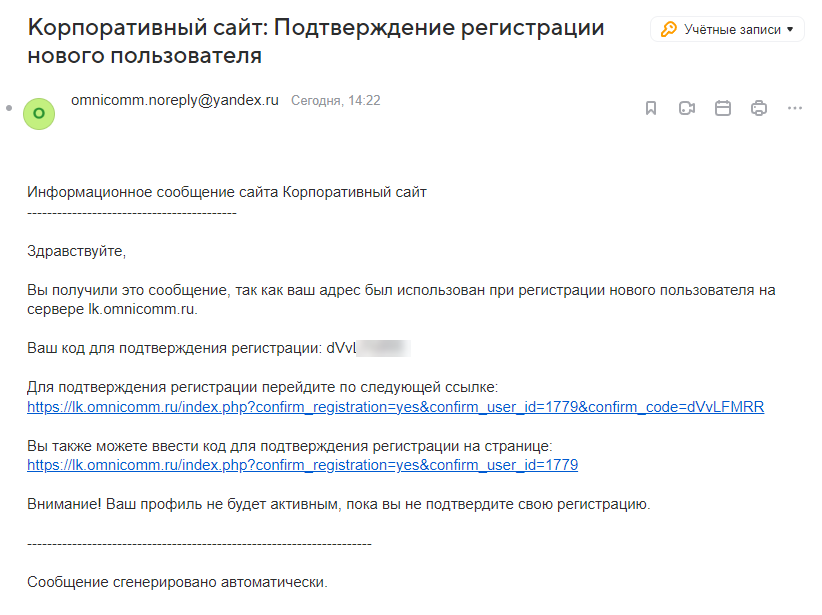Click the footer text Сообщение сгенерировано автоматически
Viewport: 822px width, 615px height.
tap(177, 582)
